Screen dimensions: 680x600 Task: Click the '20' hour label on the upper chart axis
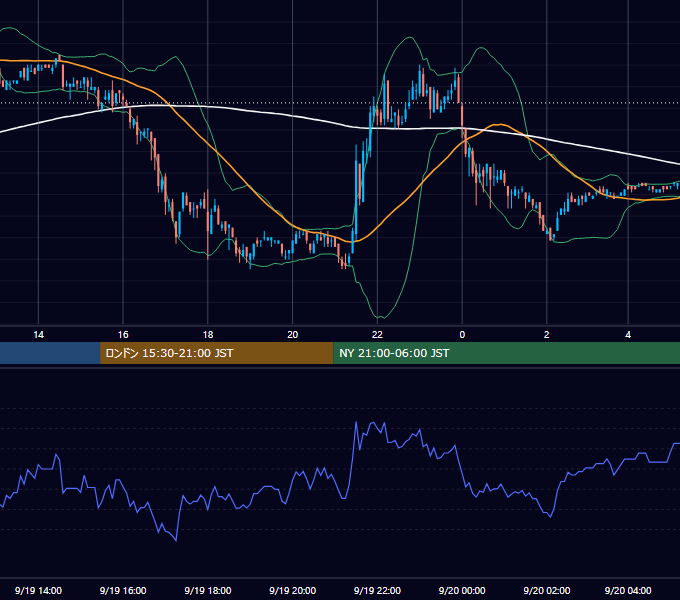pyautogui.click(x=293, y=335)
